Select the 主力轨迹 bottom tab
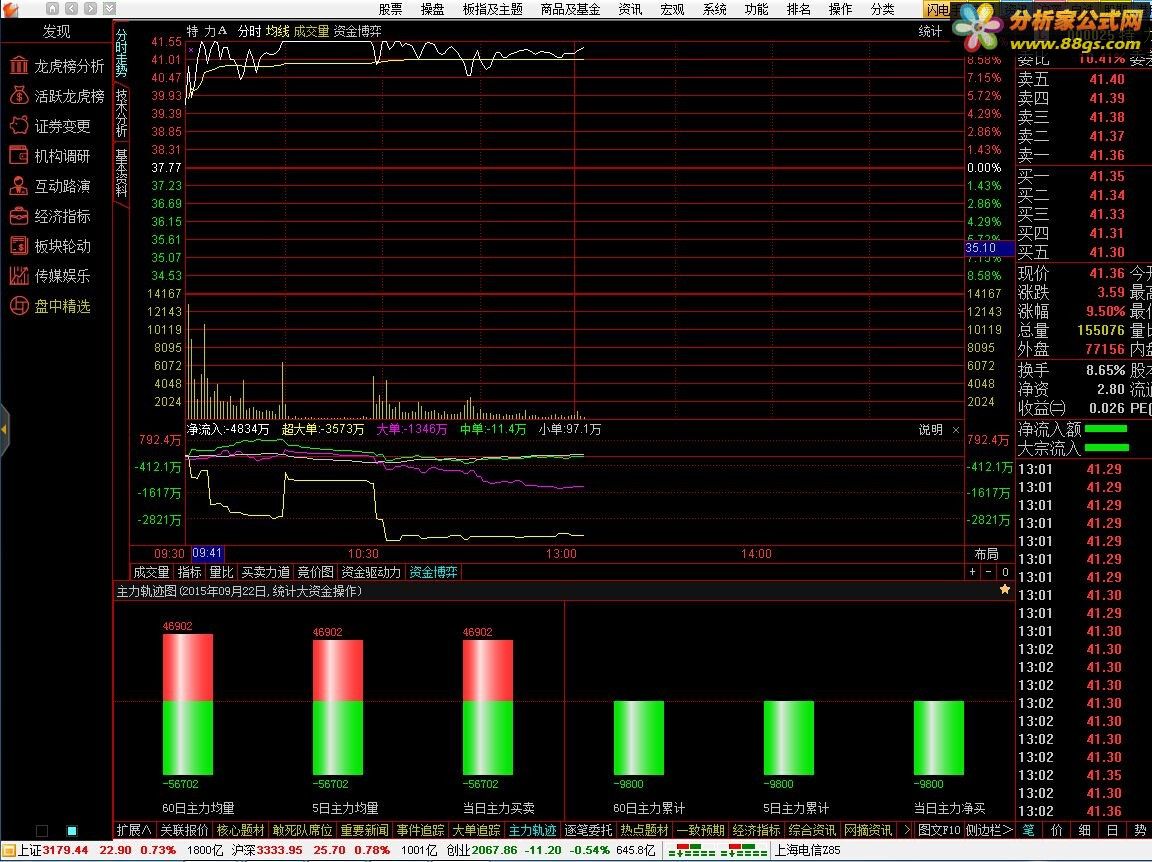 (533, 830)
